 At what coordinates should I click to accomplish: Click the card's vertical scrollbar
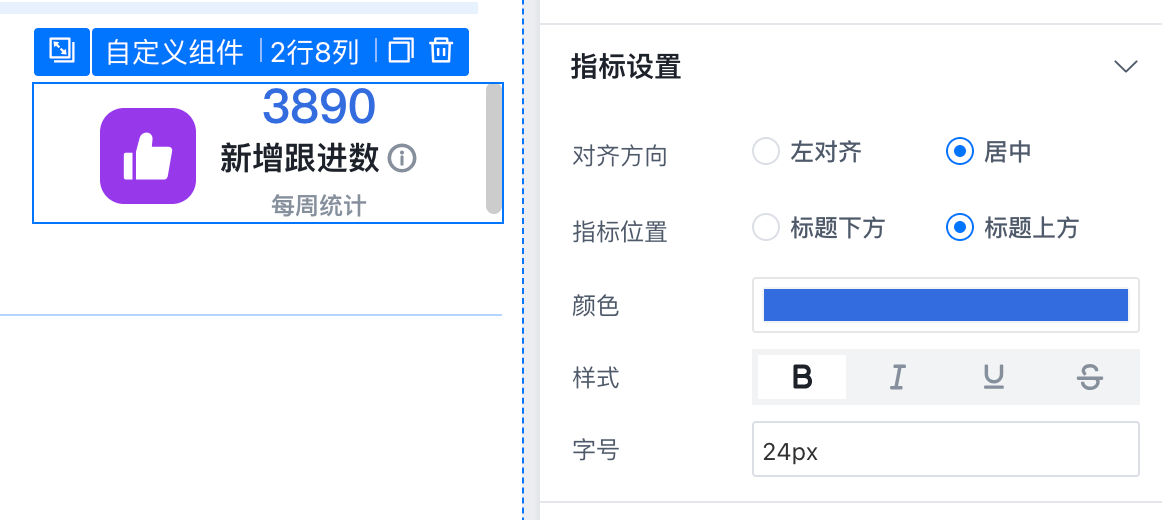click(x=493, y=148)
